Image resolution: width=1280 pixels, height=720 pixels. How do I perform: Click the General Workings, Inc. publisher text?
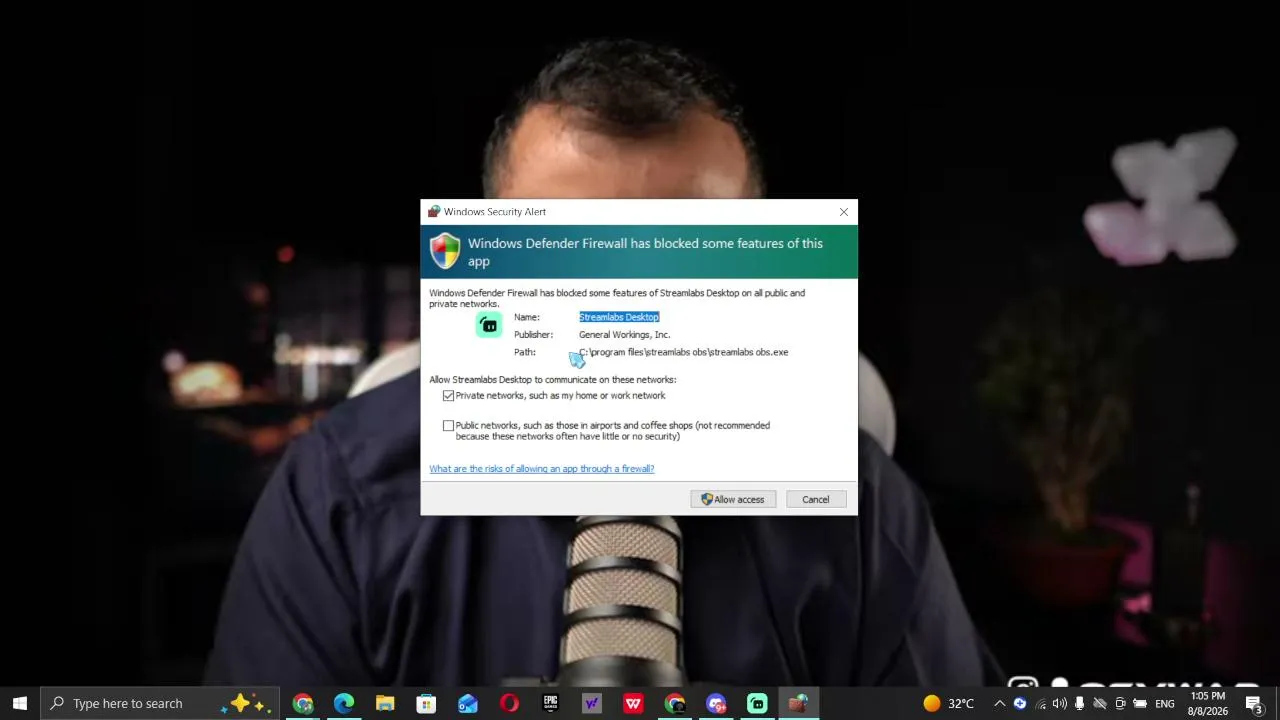point(624,335)
